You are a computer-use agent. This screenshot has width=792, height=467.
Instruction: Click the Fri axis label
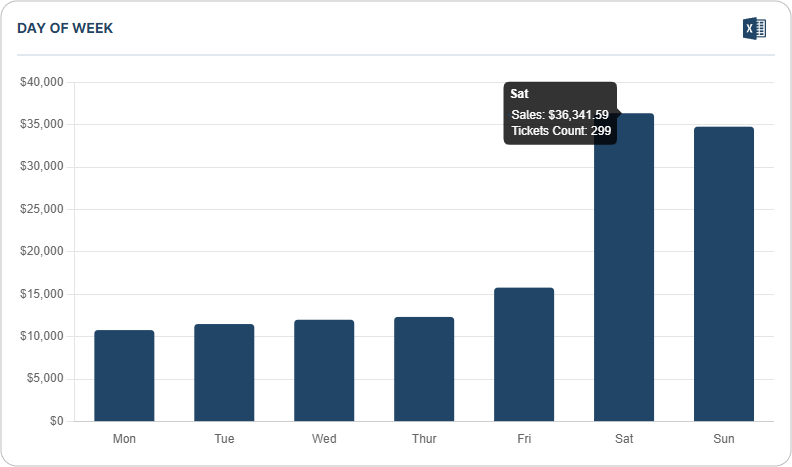point(524,438)
